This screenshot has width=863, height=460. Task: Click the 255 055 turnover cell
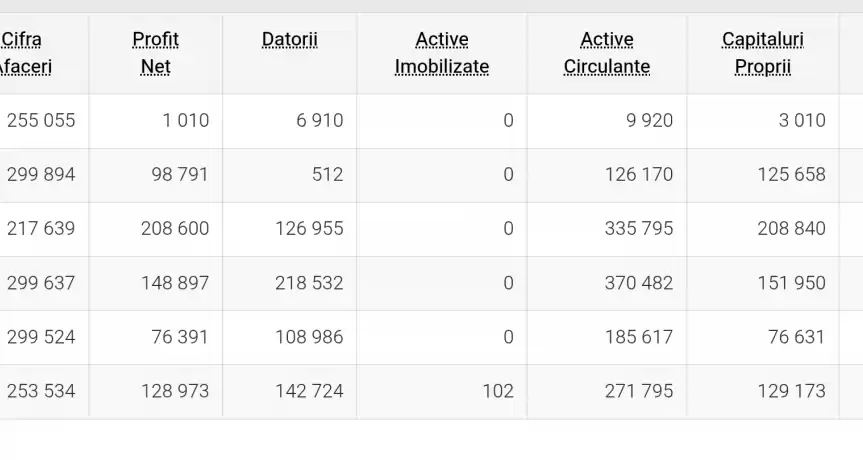click(41, 121)
